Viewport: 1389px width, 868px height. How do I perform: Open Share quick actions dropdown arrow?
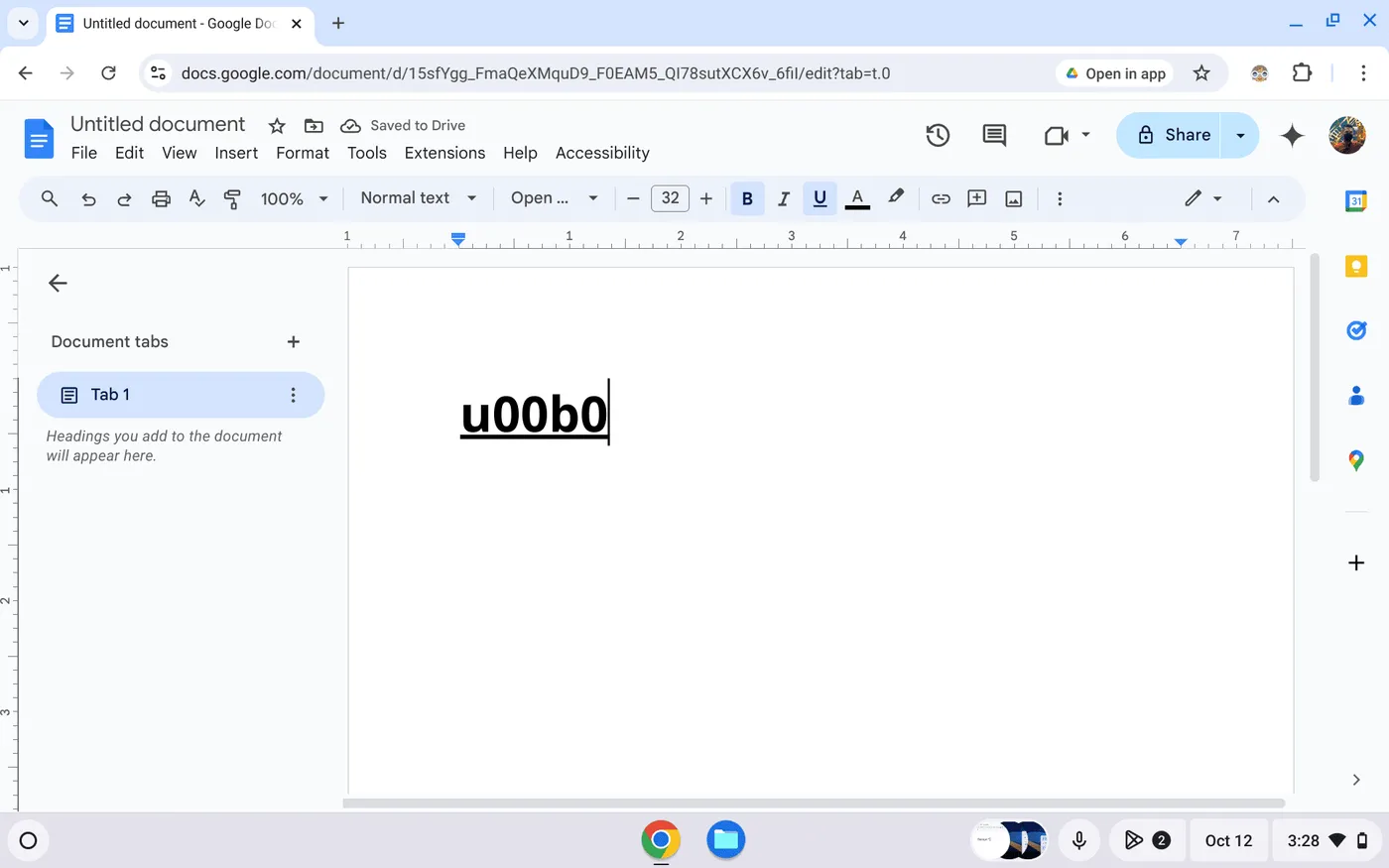(1240, 135)
